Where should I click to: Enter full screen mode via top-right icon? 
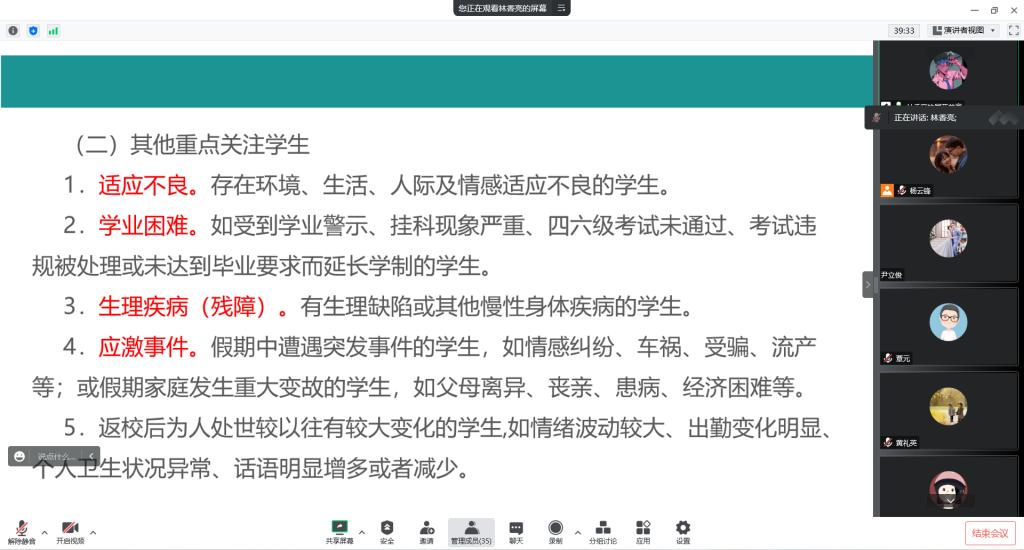tap(1013, 30)
